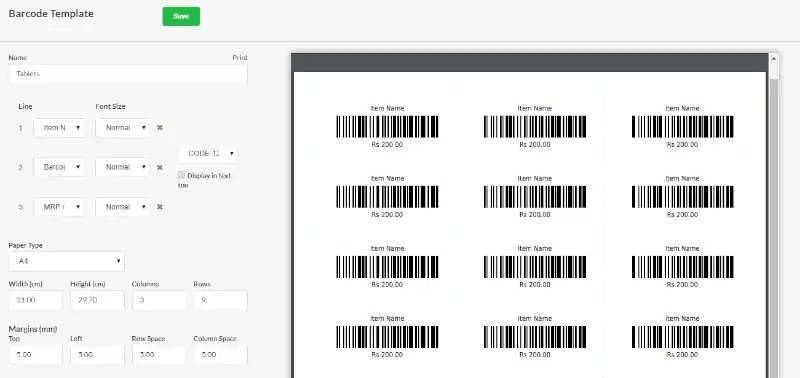Remove line 1 with its X icon
This screenshot has height=378, width=800.
(x=160, y=128)
